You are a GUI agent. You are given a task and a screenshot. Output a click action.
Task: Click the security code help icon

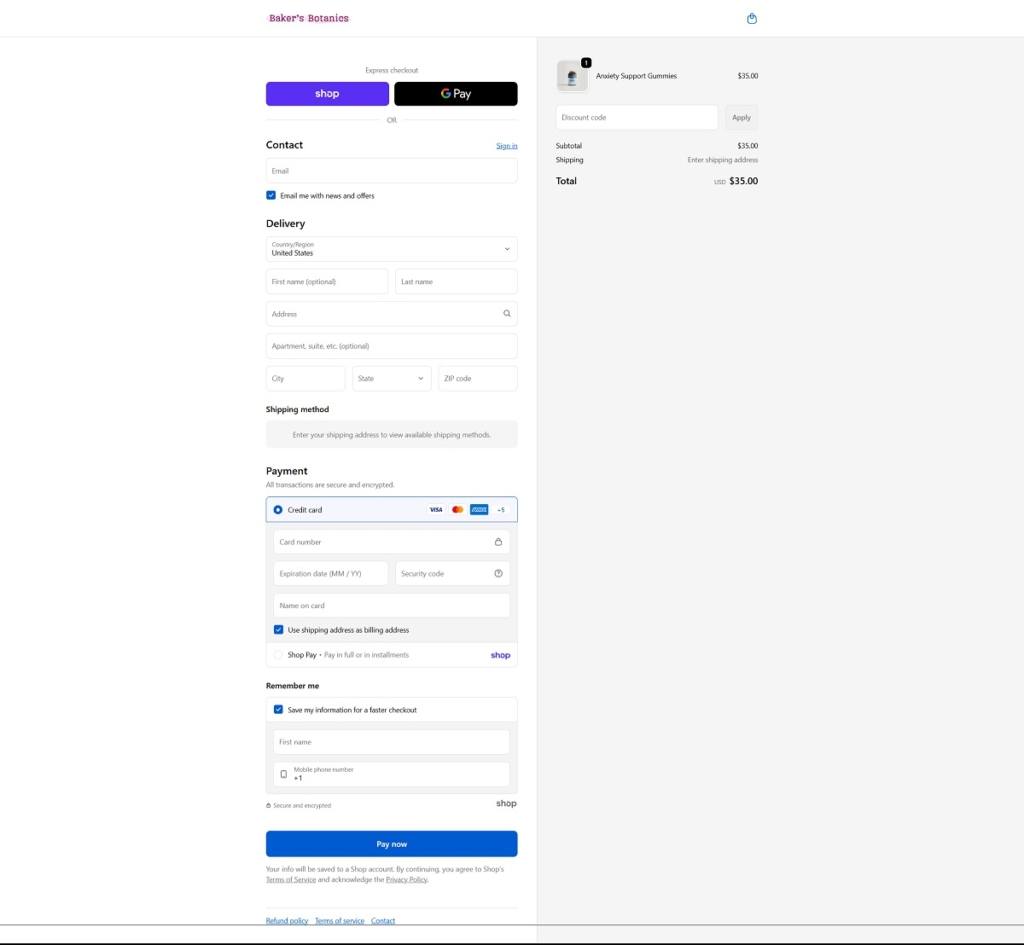pyautogui.click(x=498, y=574)
